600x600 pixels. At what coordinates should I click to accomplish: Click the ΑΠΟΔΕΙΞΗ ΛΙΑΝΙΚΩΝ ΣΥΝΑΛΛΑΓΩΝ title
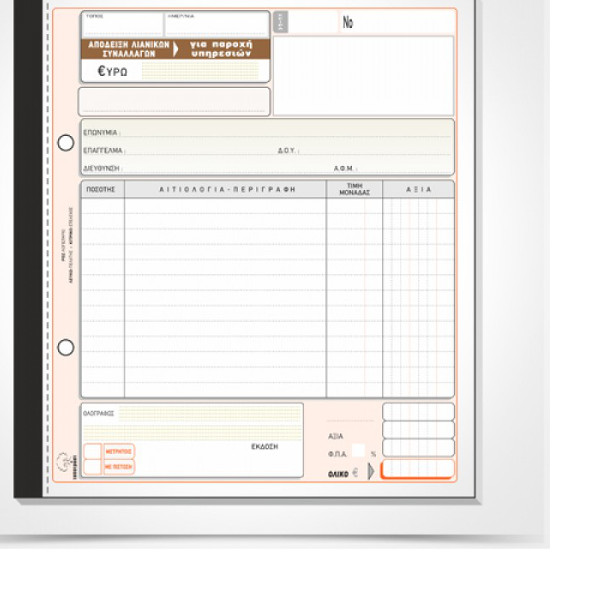point(127,49)
